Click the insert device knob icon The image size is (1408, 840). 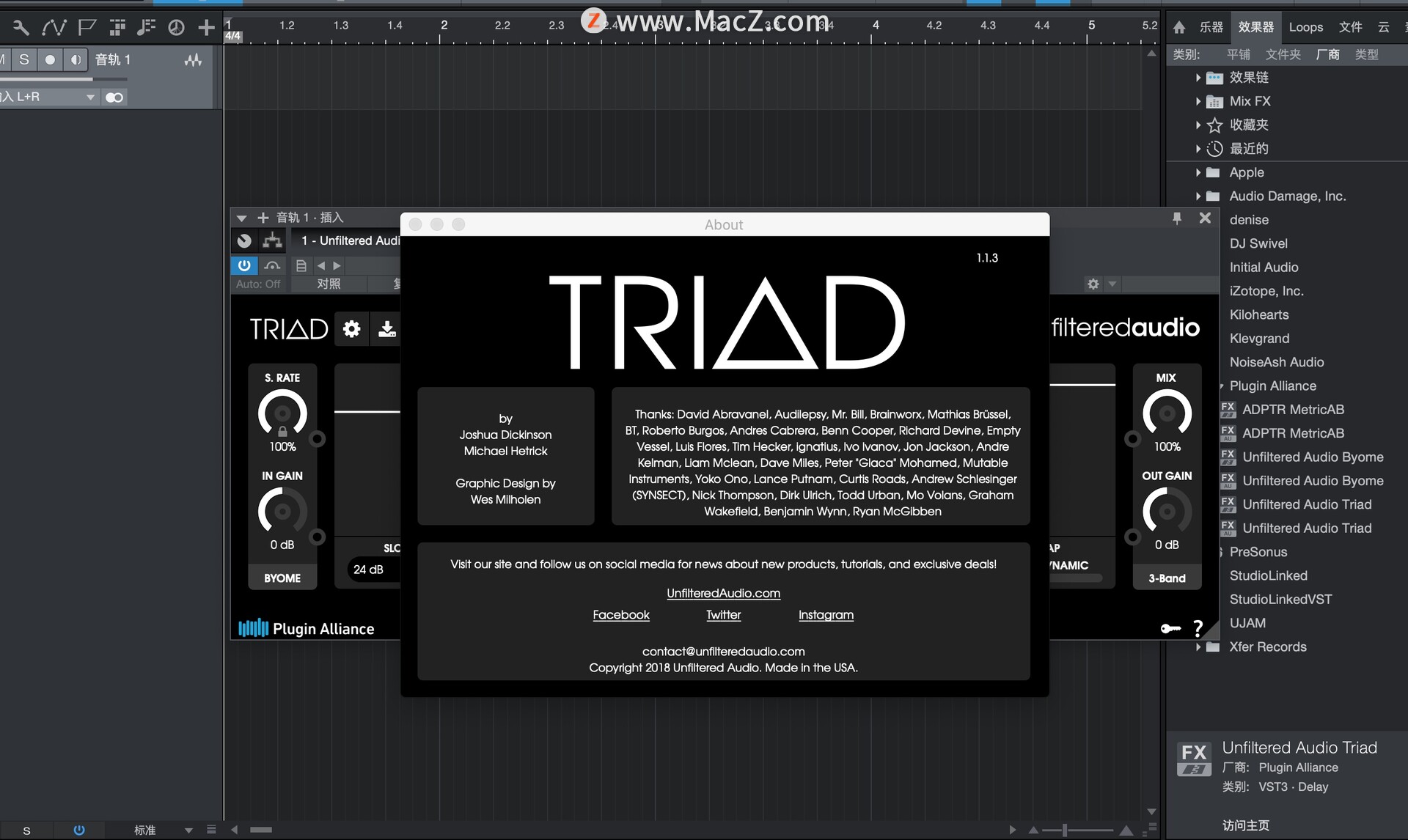click(244, 240)
